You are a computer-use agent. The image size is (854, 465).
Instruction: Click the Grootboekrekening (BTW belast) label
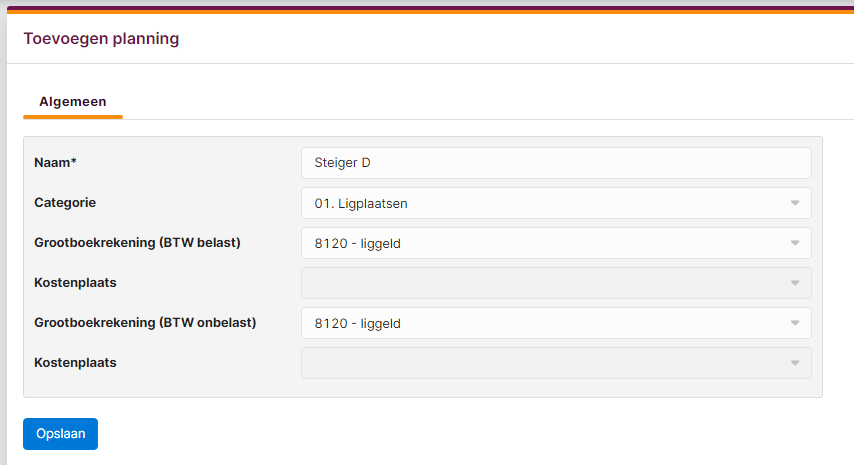point(137,243)
